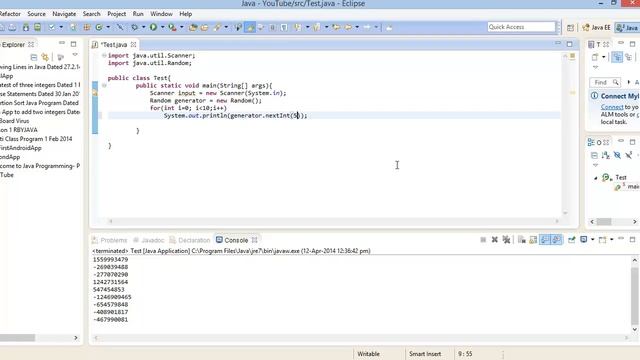Switch to the Java perspective
640x360 pixels.
click(627, 27)
